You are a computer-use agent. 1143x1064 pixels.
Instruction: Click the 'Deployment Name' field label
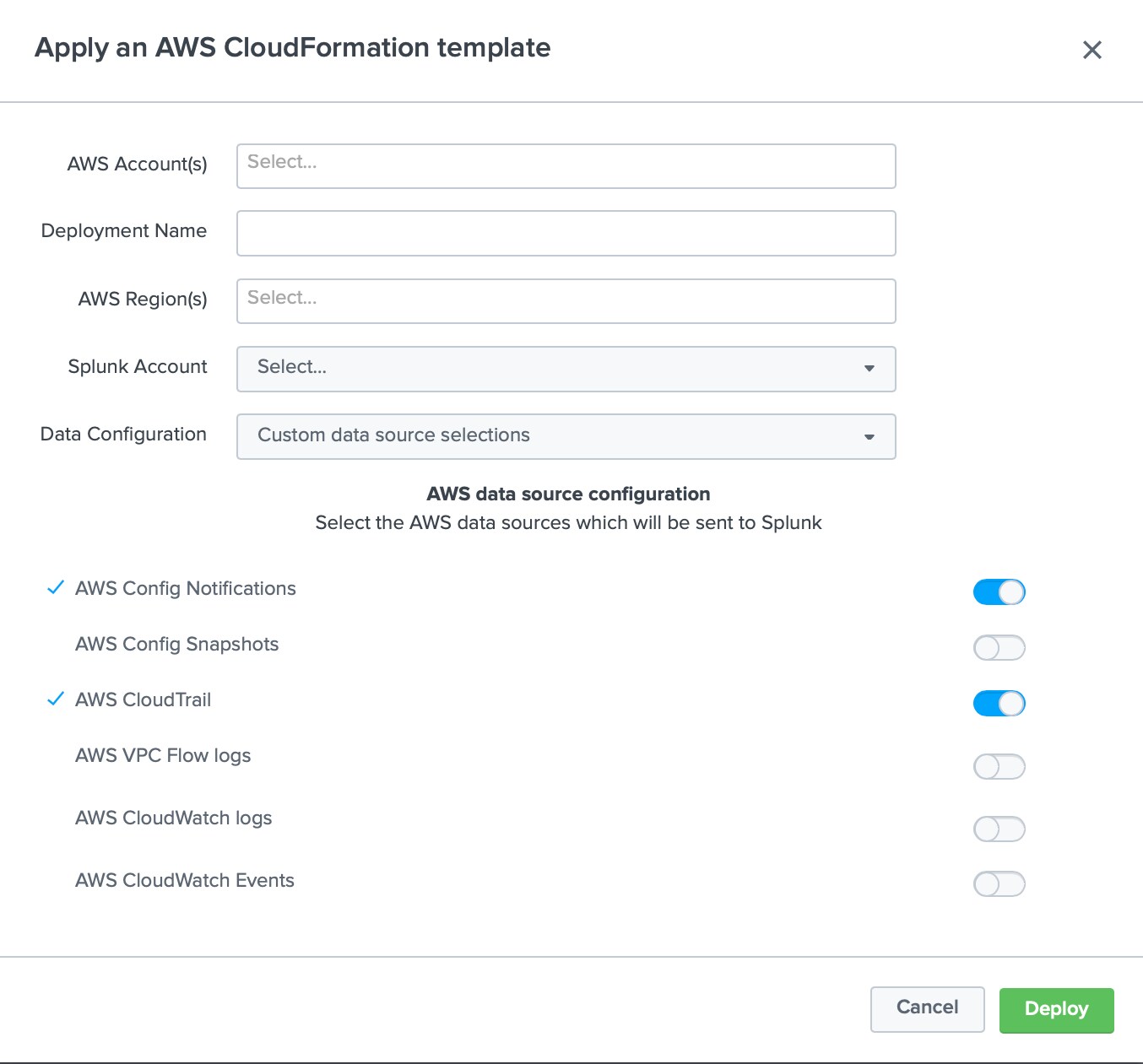coord(124,231)
